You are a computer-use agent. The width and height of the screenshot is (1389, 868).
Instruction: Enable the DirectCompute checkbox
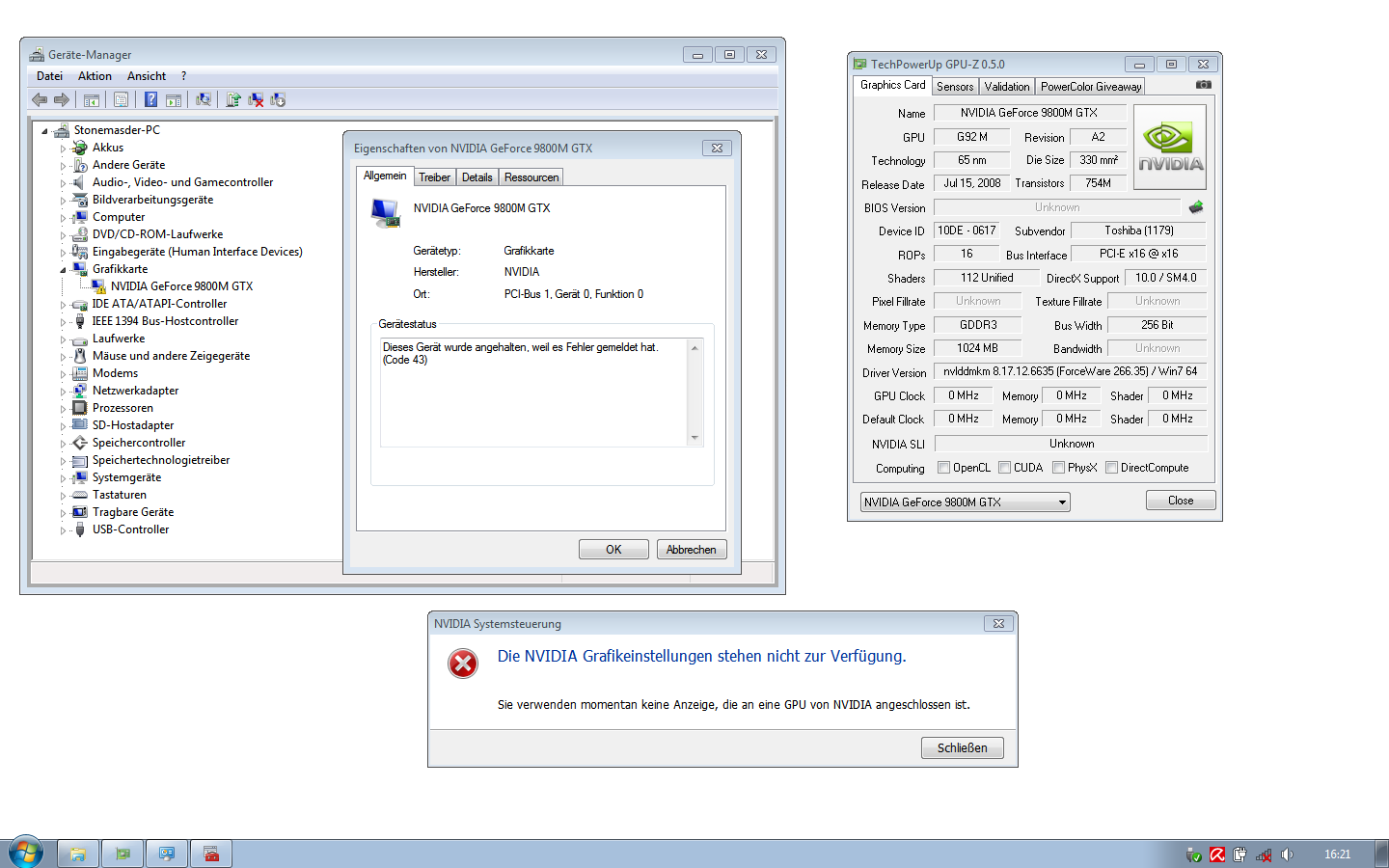point(1112,468)
